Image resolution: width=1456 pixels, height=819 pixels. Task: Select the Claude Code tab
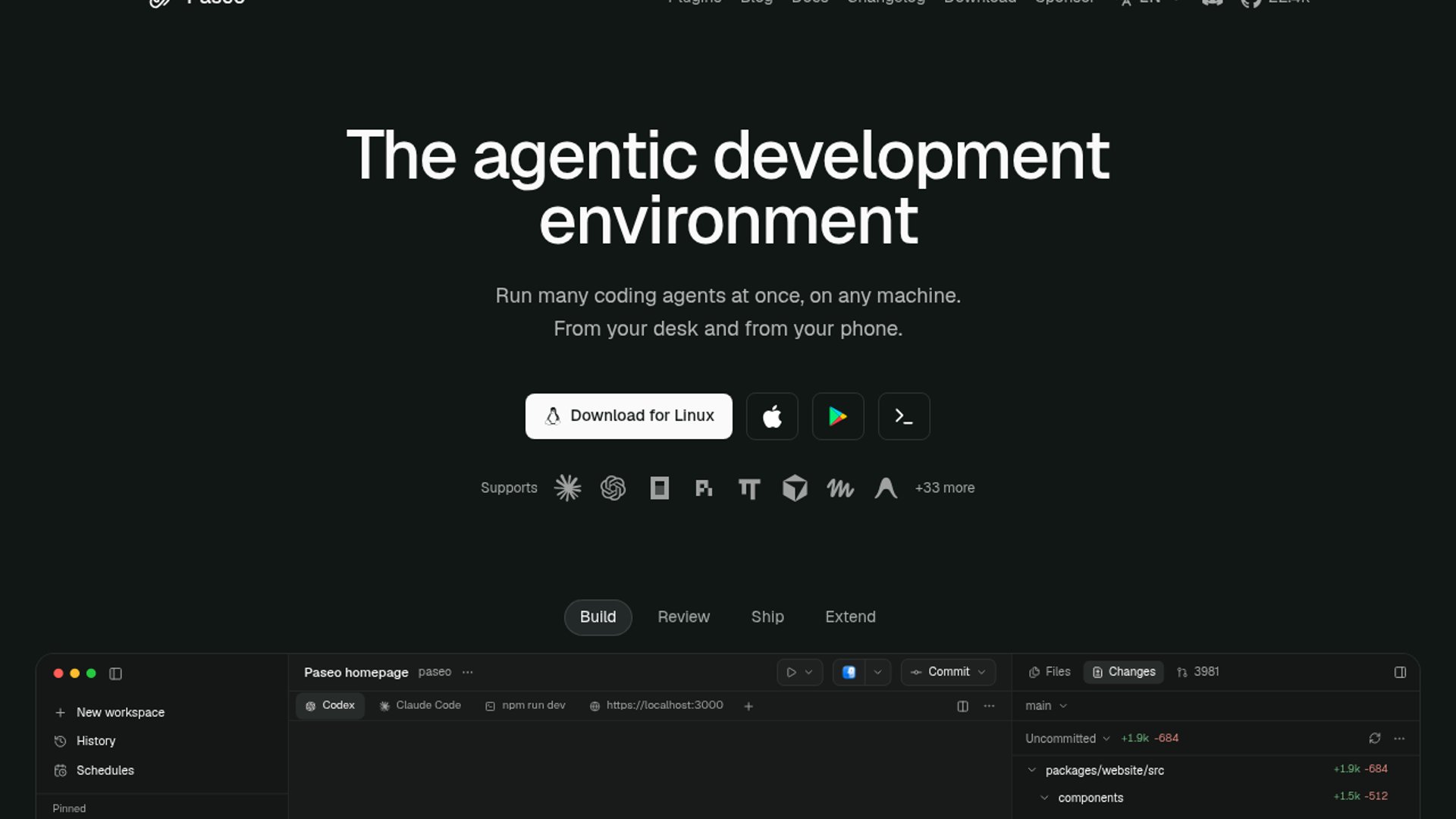tap(420, 705)
